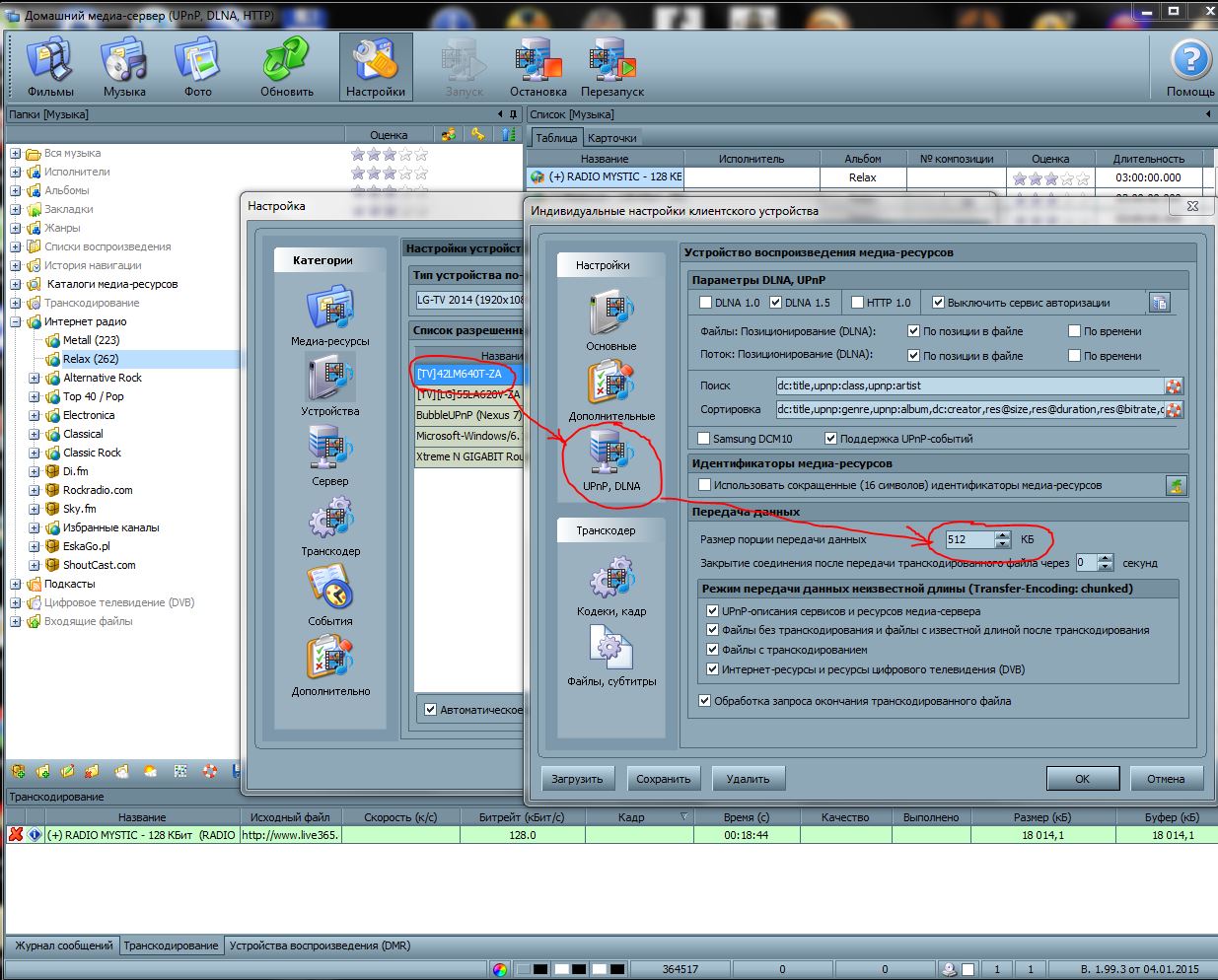Click the Перезапуск restart icon
The width and height of the screenshot is (1218, 980).
point(611,65)
